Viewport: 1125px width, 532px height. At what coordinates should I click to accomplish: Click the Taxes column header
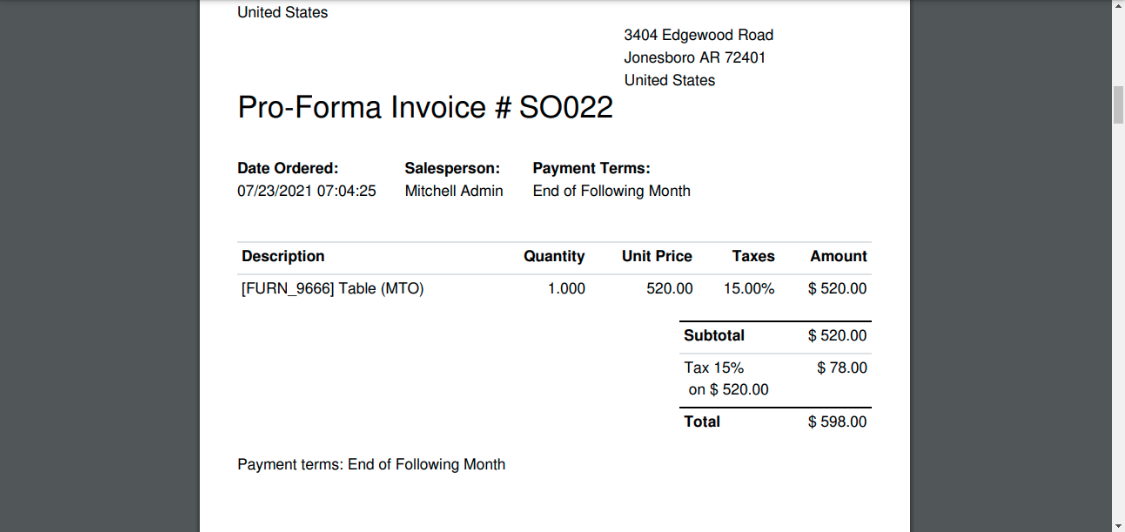753,256
